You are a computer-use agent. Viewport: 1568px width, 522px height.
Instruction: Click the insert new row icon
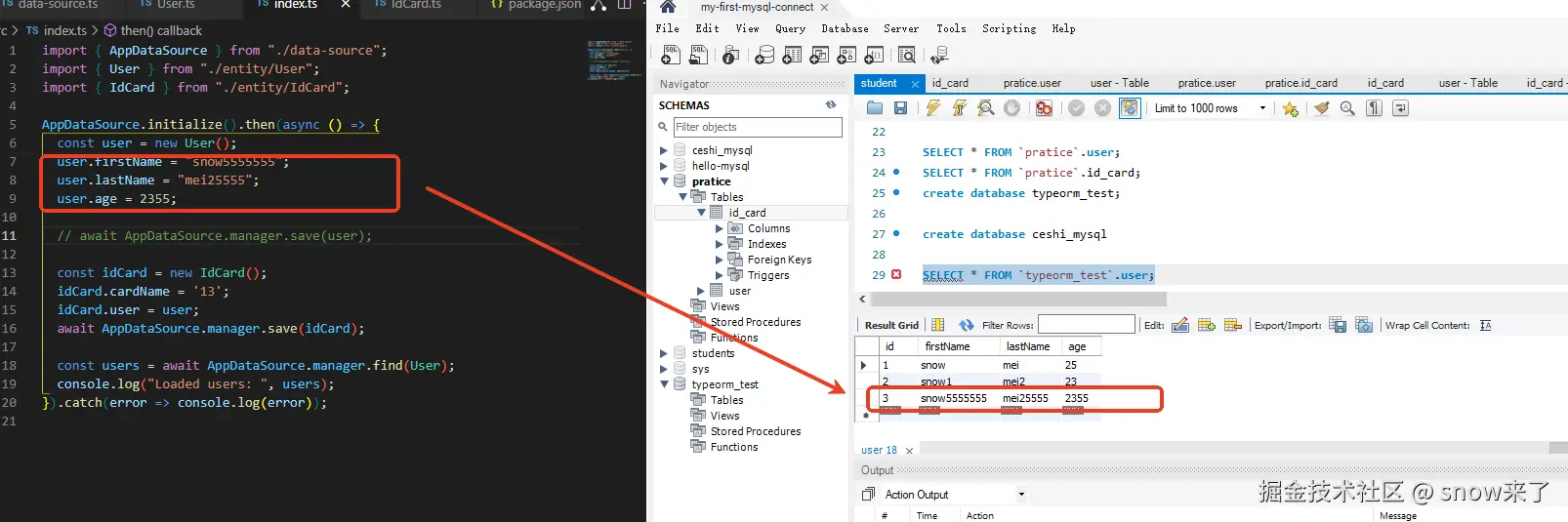[x=1206, y=325]
